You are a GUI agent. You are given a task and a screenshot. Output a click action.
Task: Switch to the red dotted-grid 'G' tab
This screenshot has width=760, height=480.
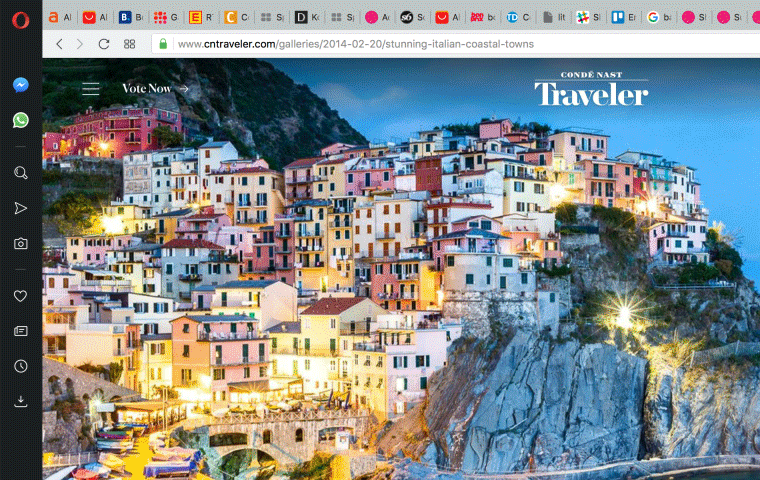pos(166,17)
